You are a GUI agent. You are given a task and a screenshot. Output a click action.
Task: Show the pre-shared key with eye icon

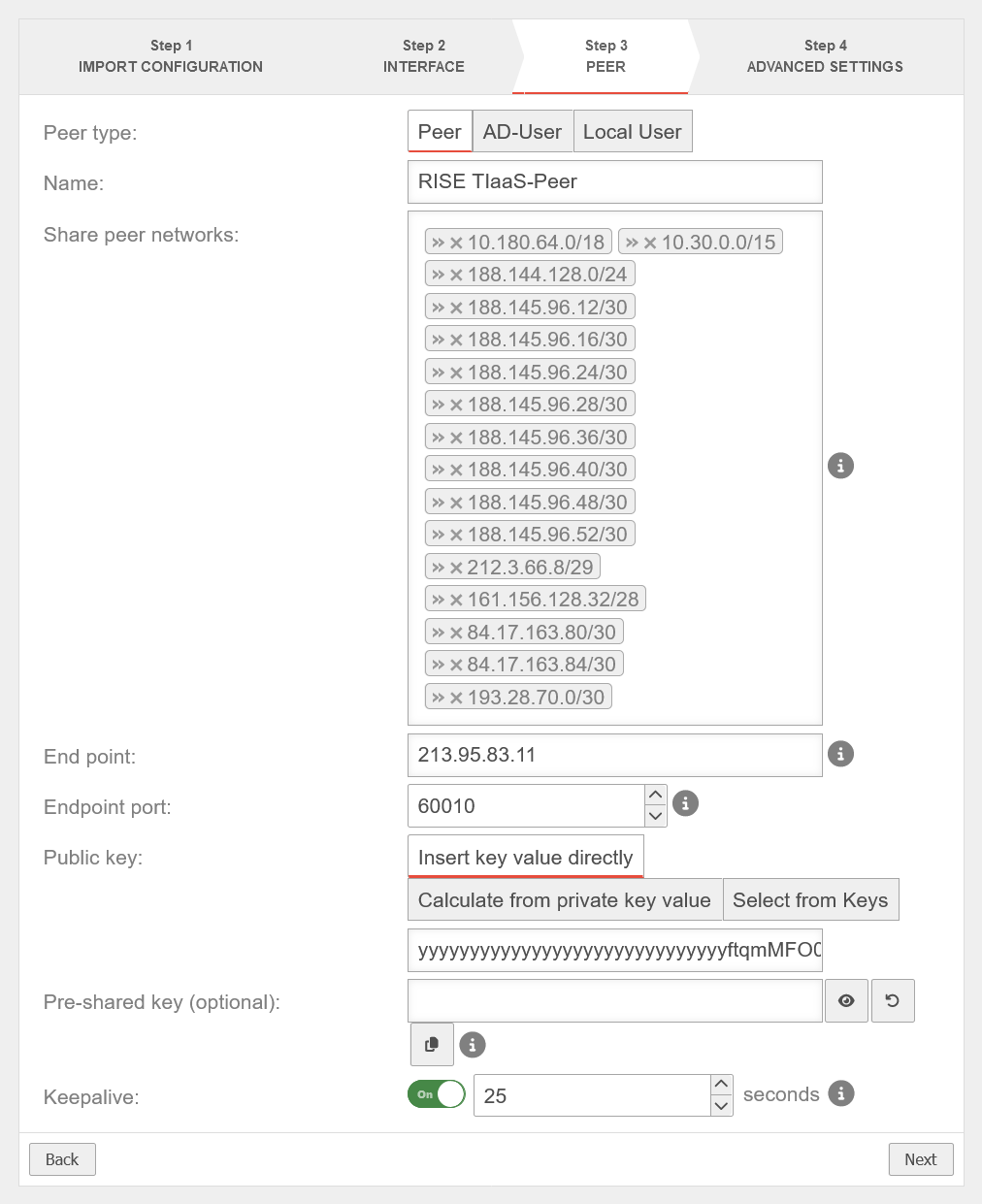tap(846, 1000)
